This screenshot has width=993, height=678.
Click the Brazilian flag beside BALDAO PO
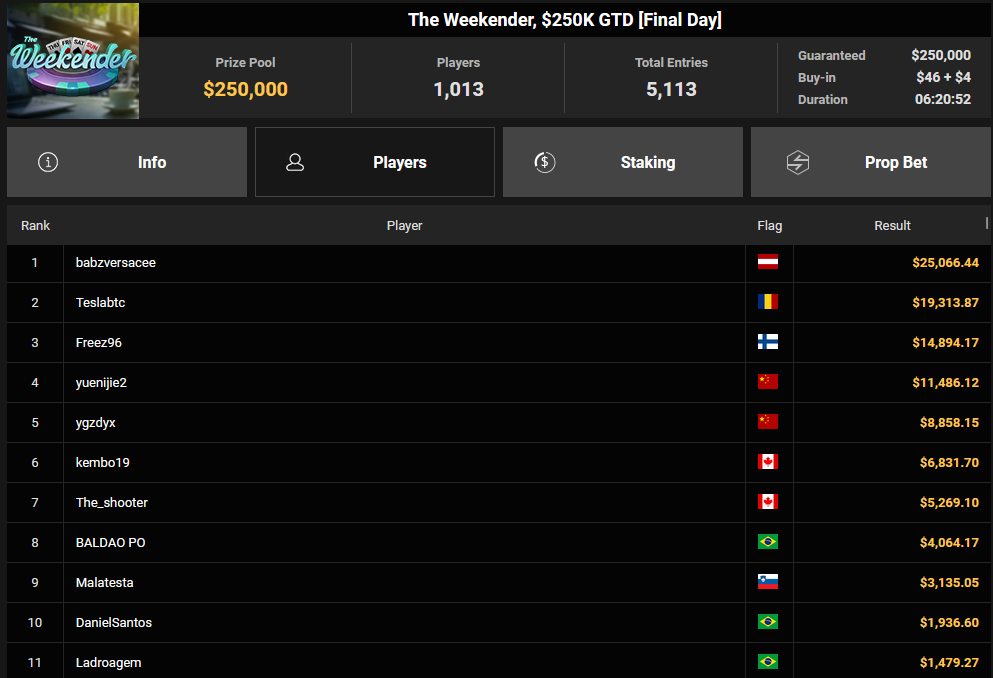tap(768, 542)
